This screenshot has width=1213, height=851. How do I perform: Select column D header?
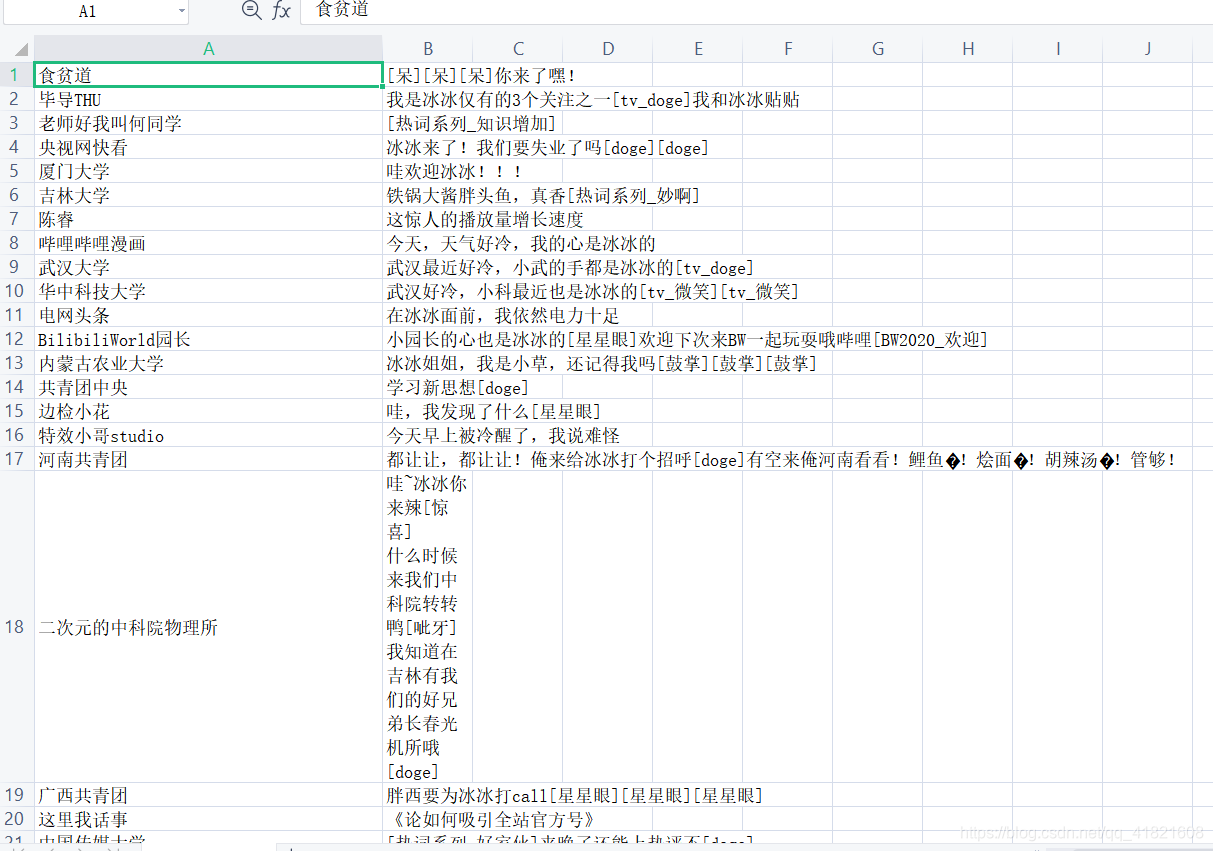click(x=608, y=48)
